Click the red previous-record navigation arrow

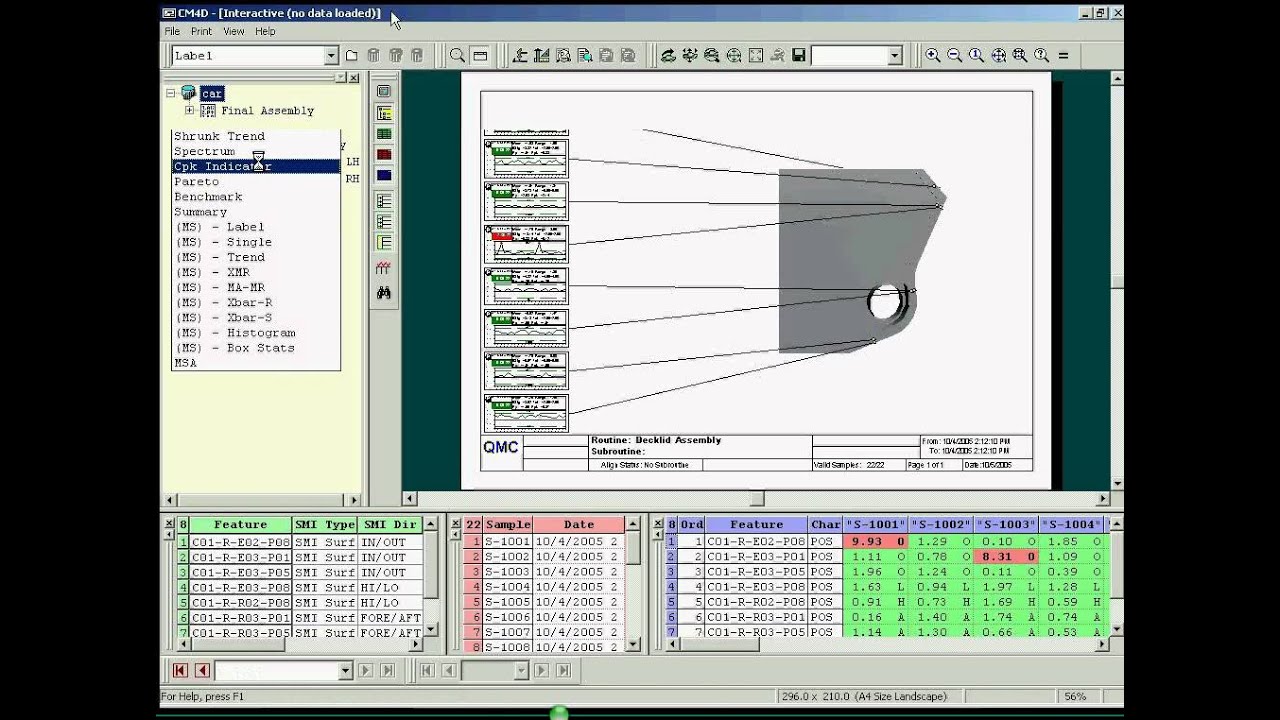[202, 671]
